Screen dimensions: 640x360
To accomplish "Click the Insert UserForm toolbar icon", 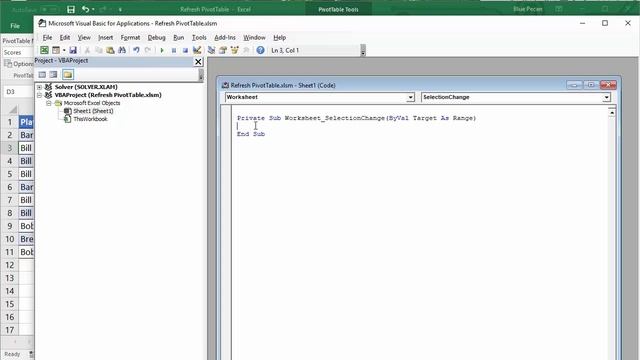I will 56,50.
